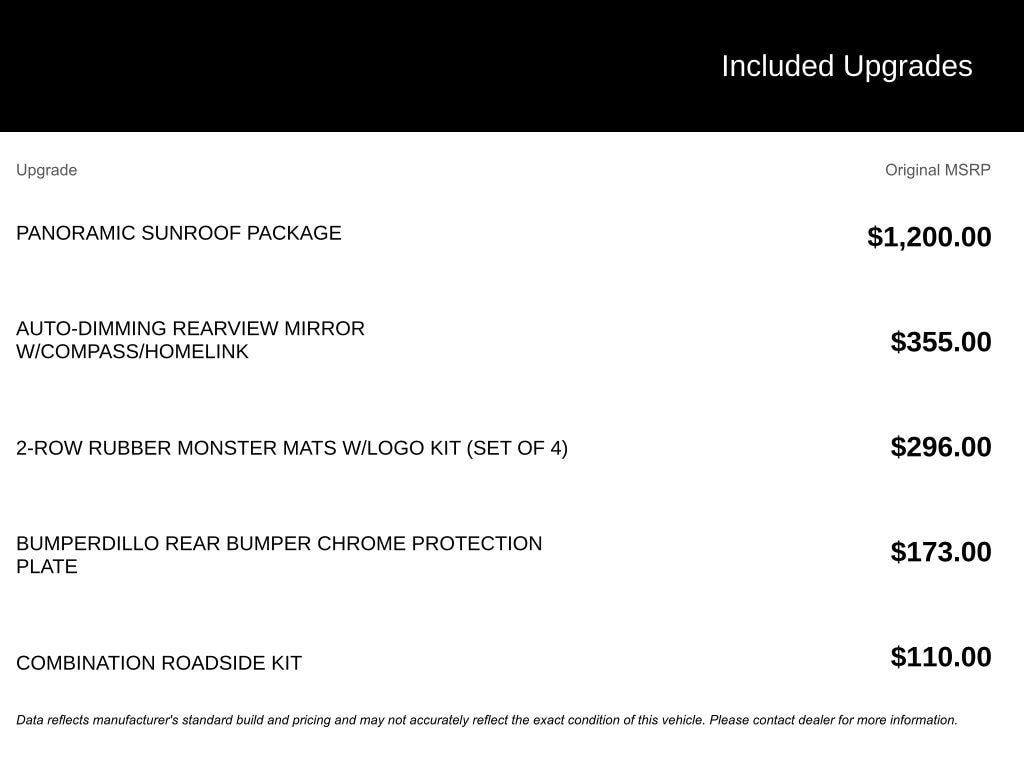Click the (SET OF 4) text
Screen dimensions: 1024x768
[x=517, y=448]
